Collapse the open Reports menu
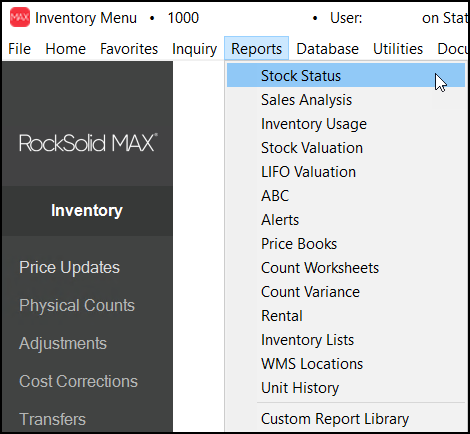Image resolution: width=470 pixels, height=434 pixels. [x=256, y=48]
